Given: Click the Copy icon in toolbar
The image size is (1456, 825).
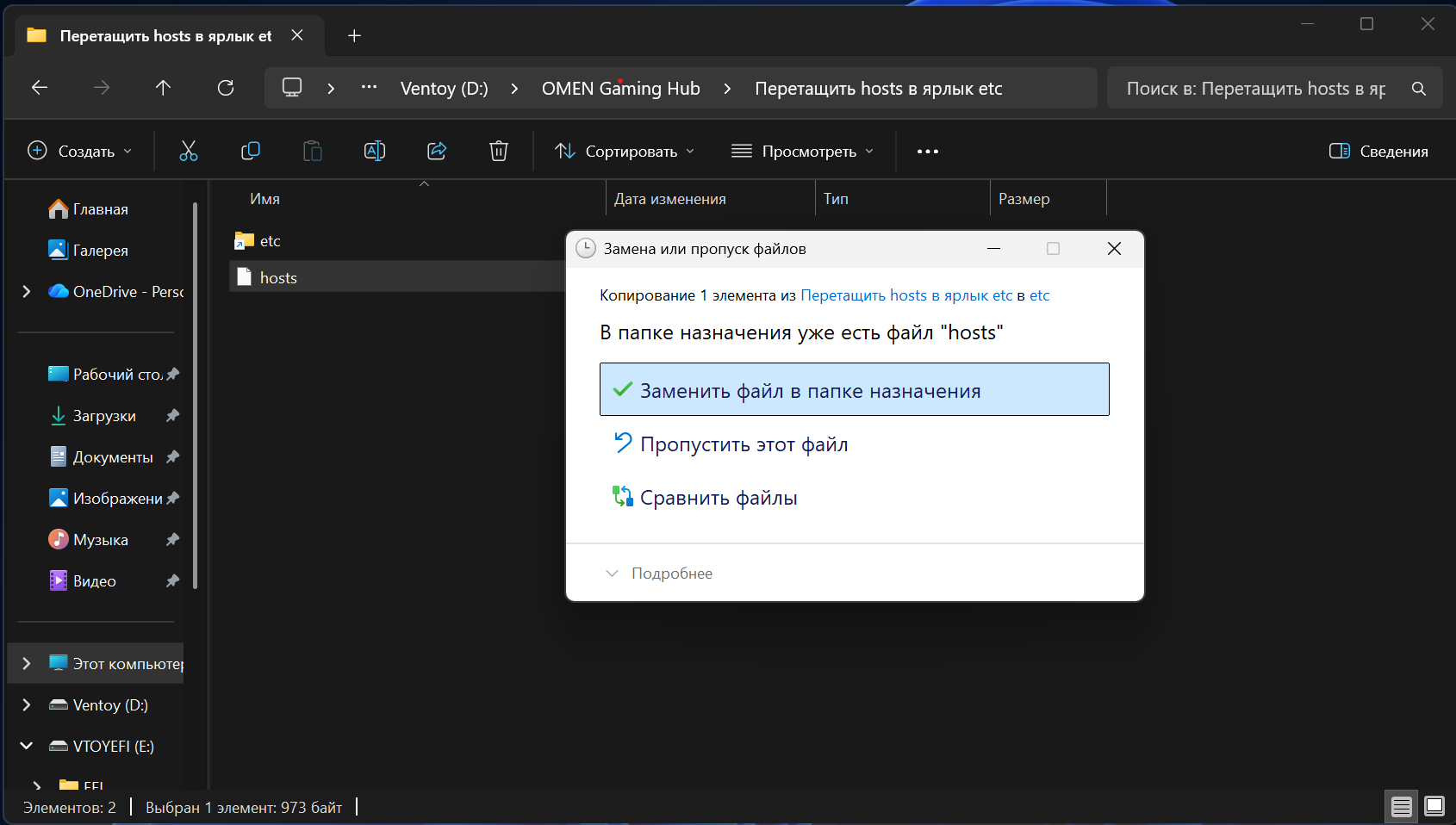Looking at the screenshot, I should point(251,152).
